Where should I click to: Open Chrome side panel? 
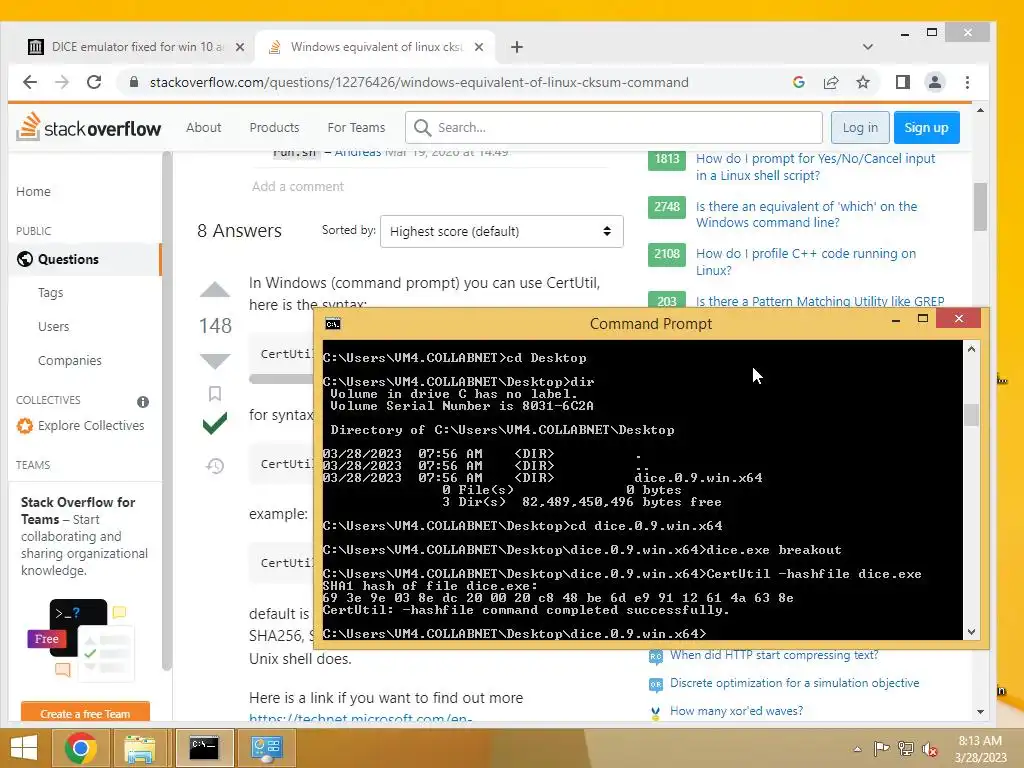point(903,82)
